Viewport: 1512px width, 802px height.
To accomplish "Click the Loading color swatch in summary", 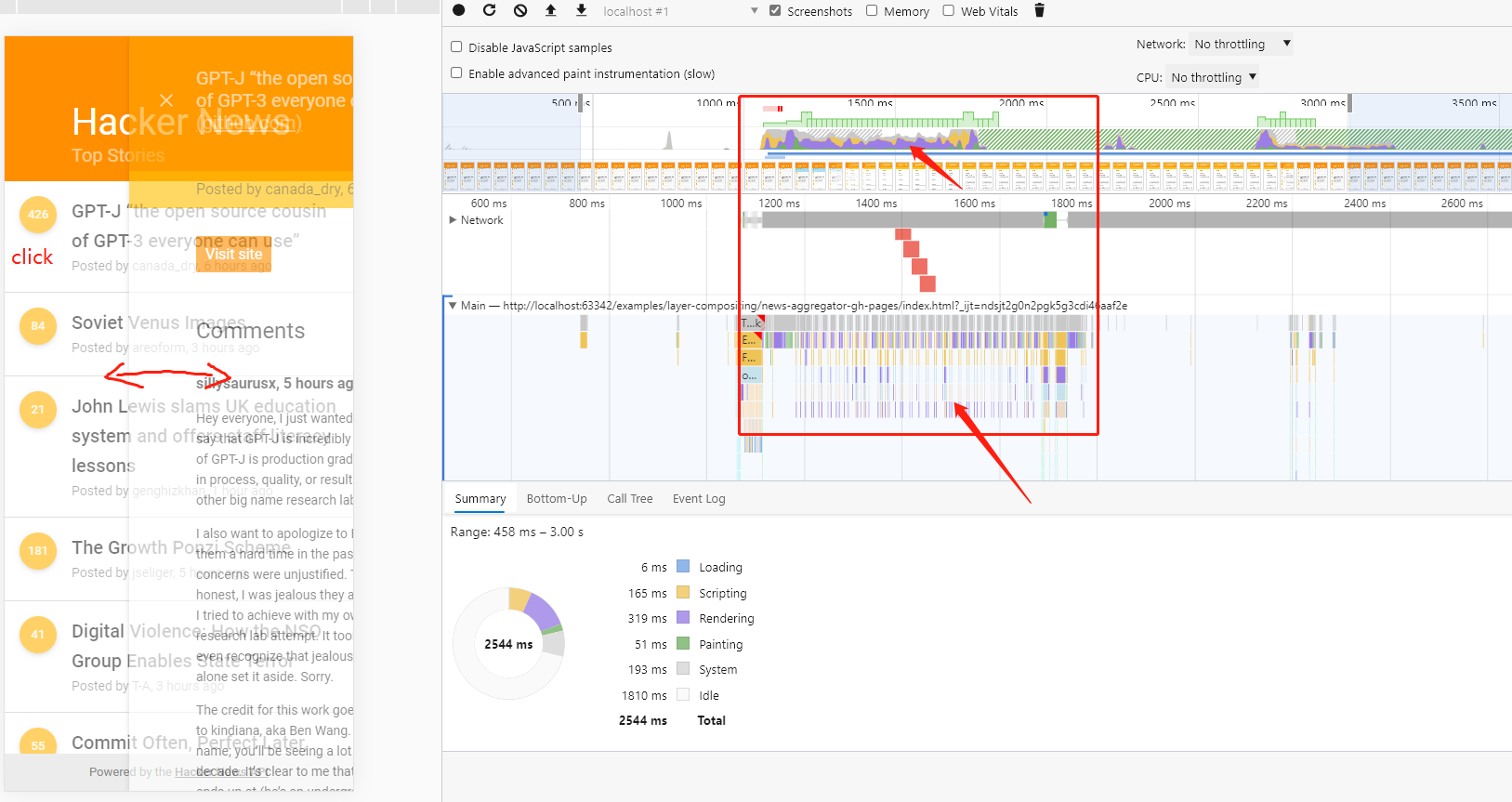I will (683, 567).
